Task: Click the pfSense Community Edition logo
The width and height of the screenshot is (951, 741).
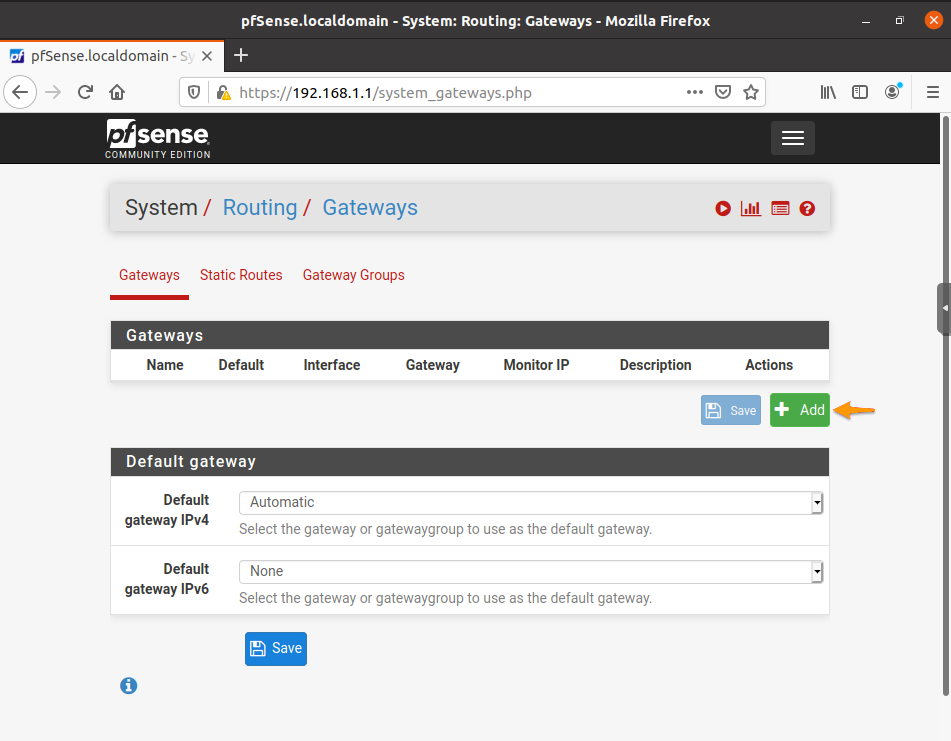Action: pos(157,138)
